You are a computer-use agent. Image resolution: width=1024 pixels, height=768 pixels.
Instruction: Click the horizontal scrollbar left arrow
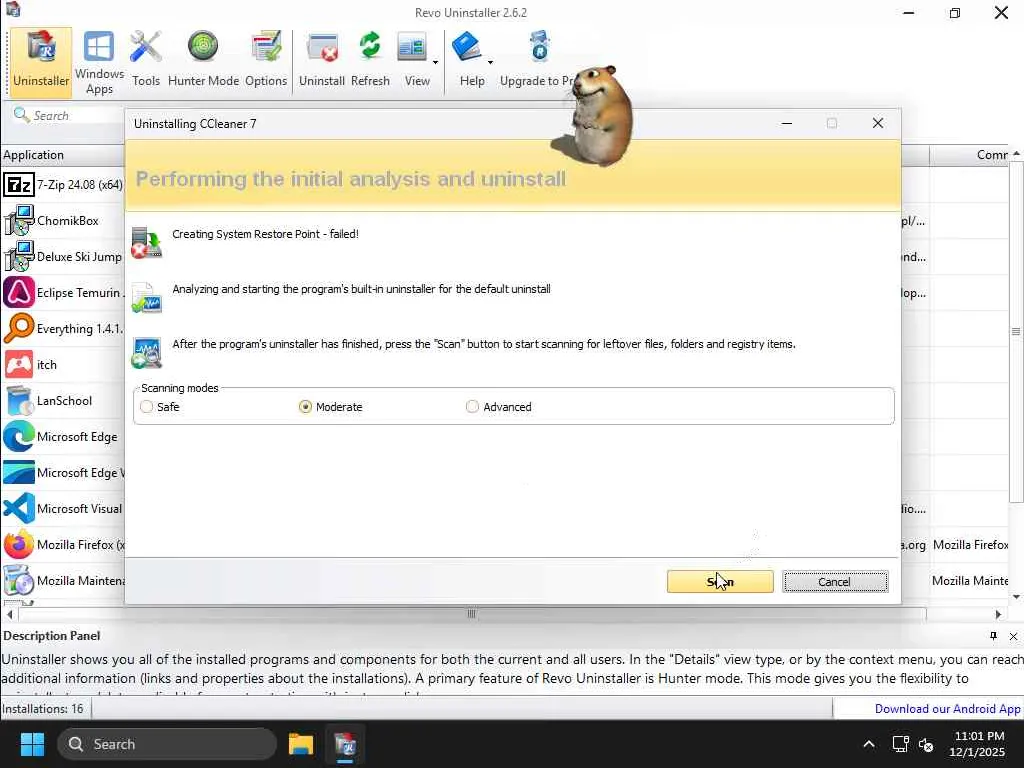9,614
